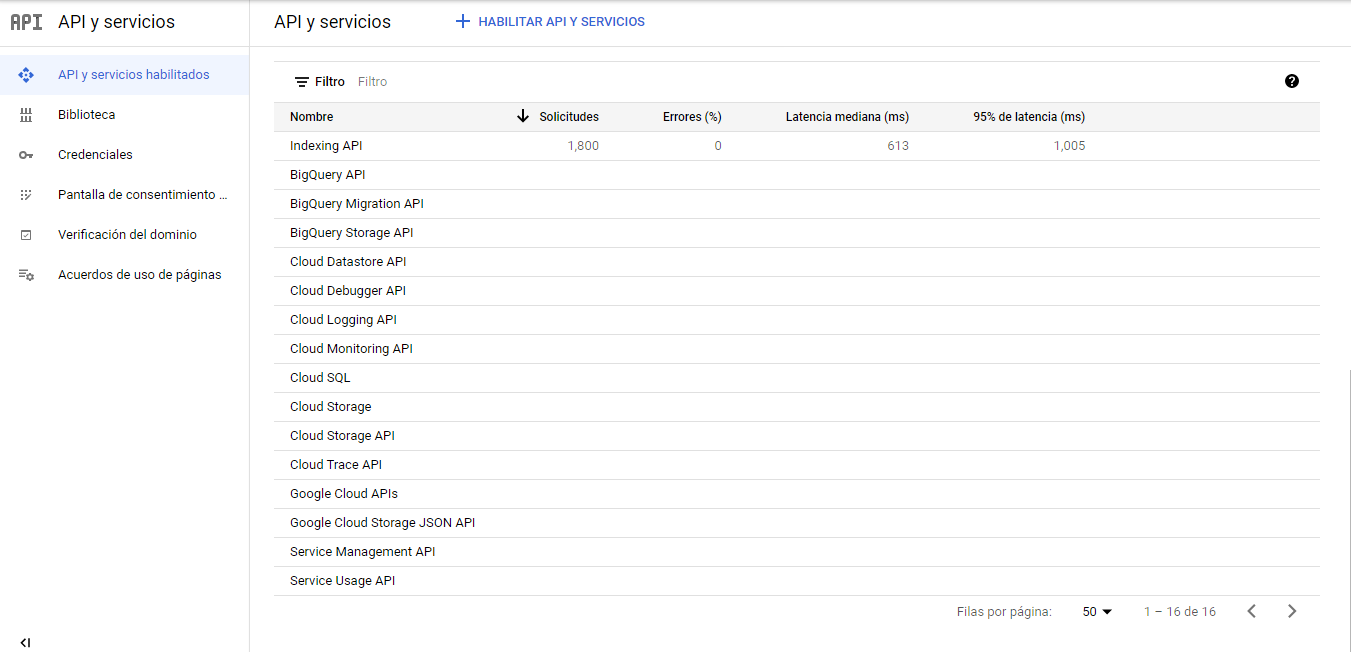Click HABILITAR API Y SERVICIOS button
Image resolution: width=1351 pixels, height=652 pixels.
(x=550, y=21)
